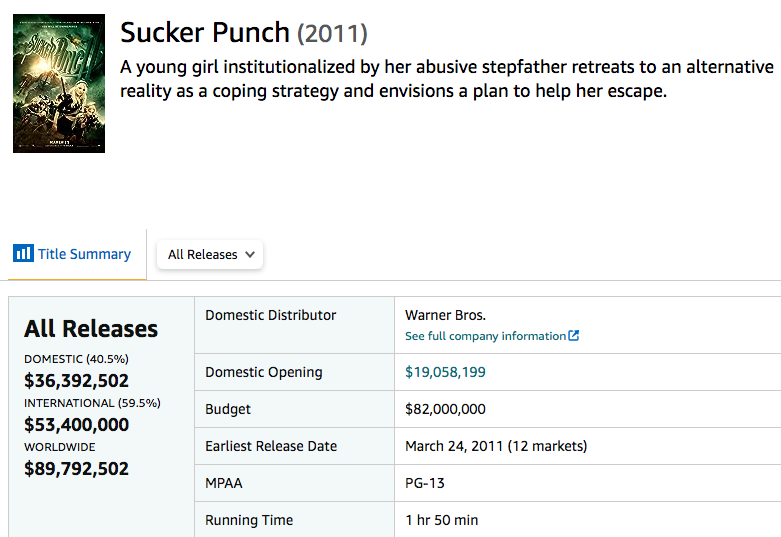781x537 pixels.
Task: Open the $19,058,199 domestic opening link
Action: point(445,372)
